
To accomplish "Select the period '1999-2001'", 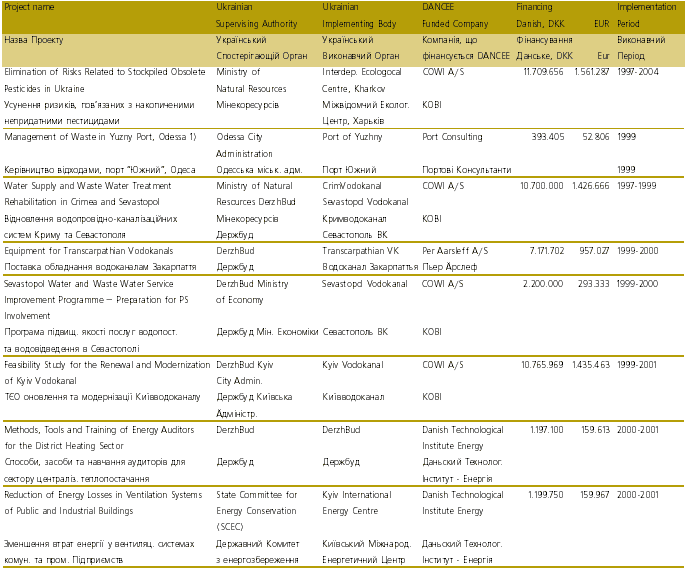I will click(x=637, y=365).
